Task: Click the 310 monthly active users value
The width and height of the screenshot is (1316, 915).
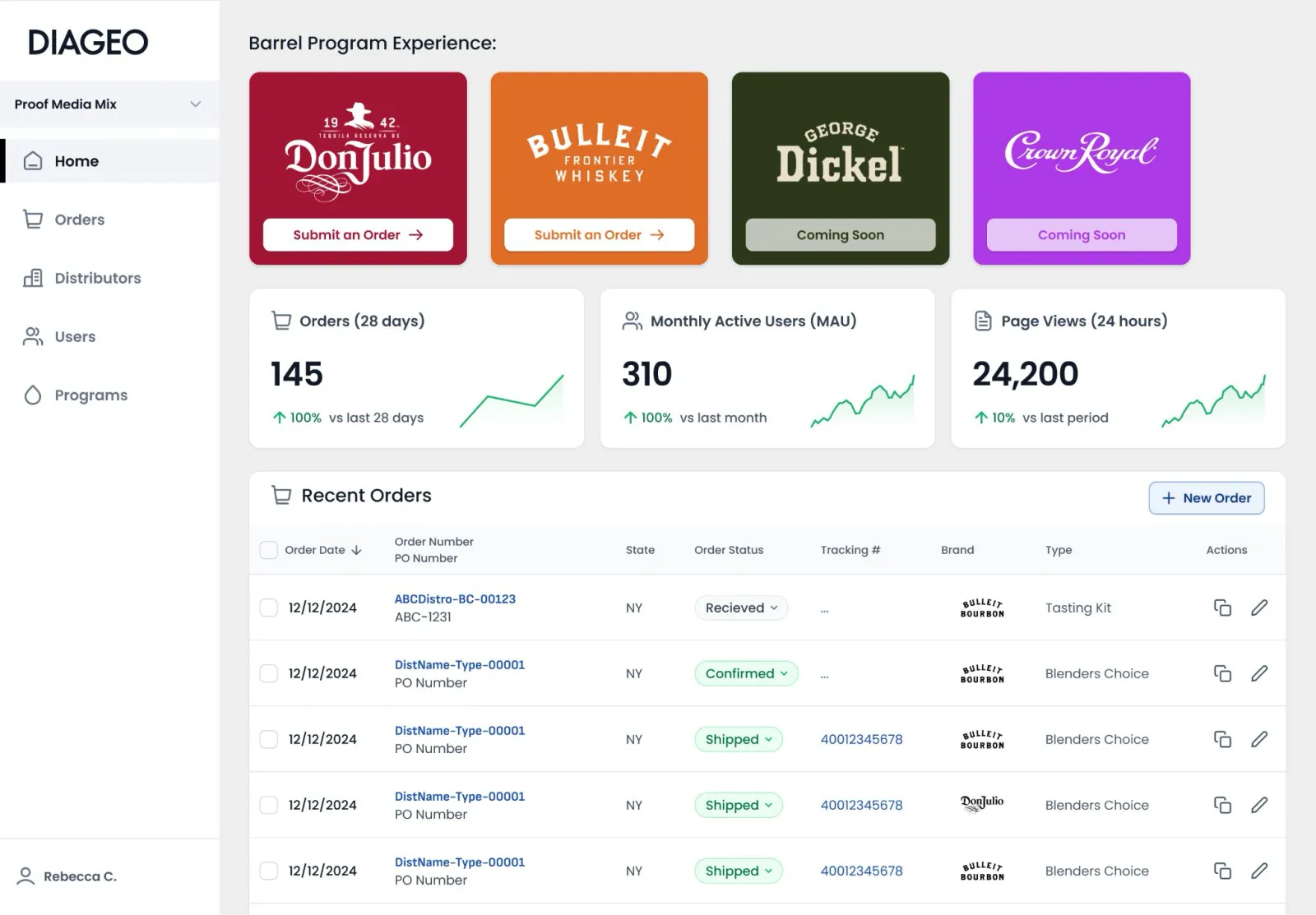Action: [647, 374]
